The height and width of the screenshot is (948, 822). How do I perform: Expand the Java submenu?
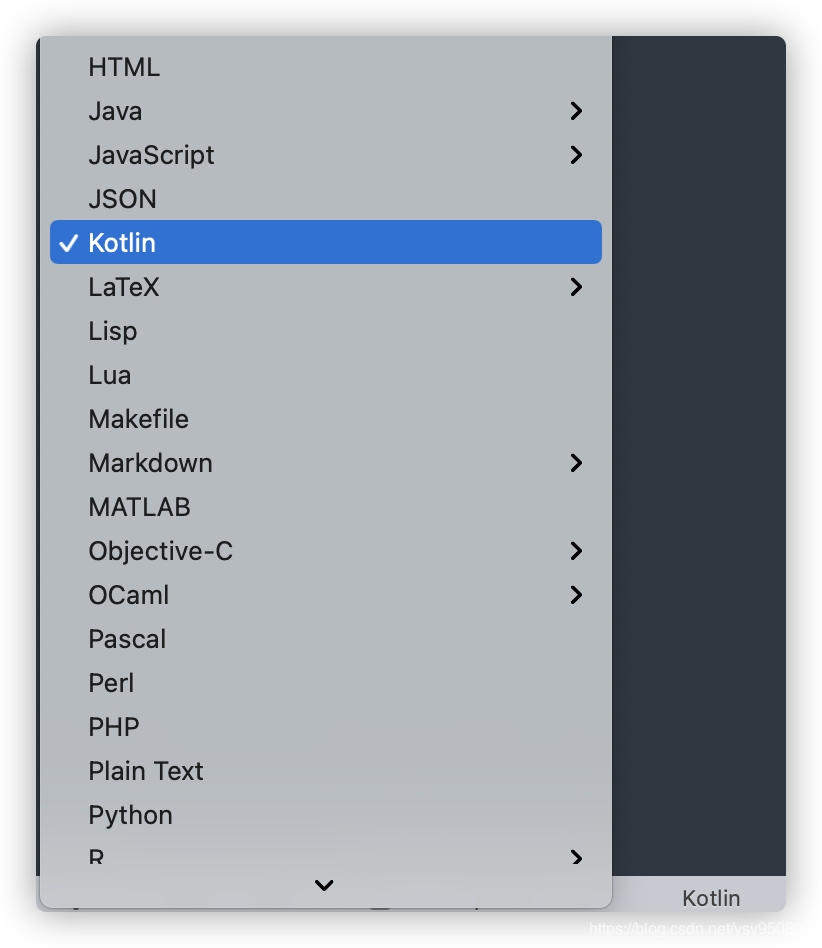pos(576,111)
